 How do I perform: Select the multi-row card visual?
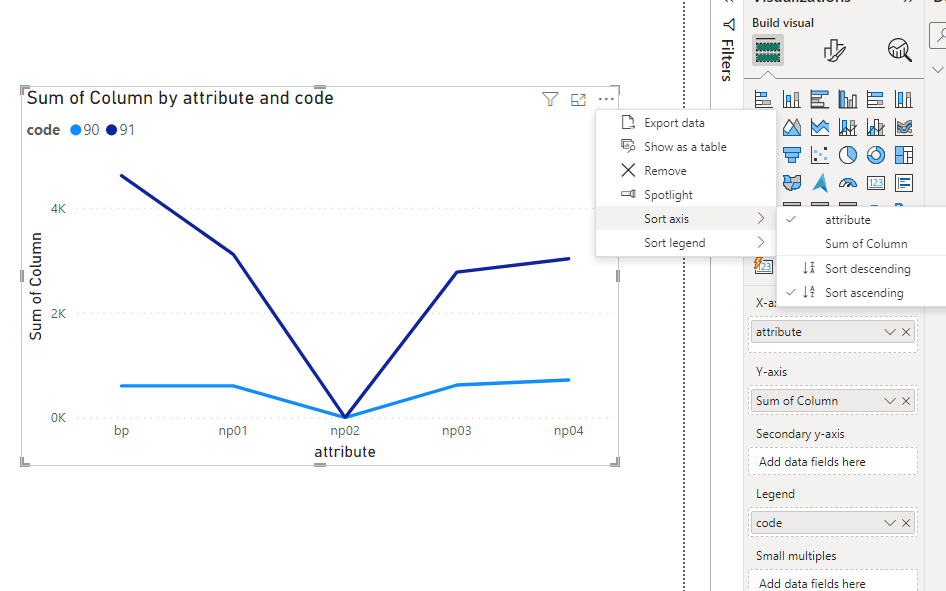pyautogui.click(x=904, y=183)
